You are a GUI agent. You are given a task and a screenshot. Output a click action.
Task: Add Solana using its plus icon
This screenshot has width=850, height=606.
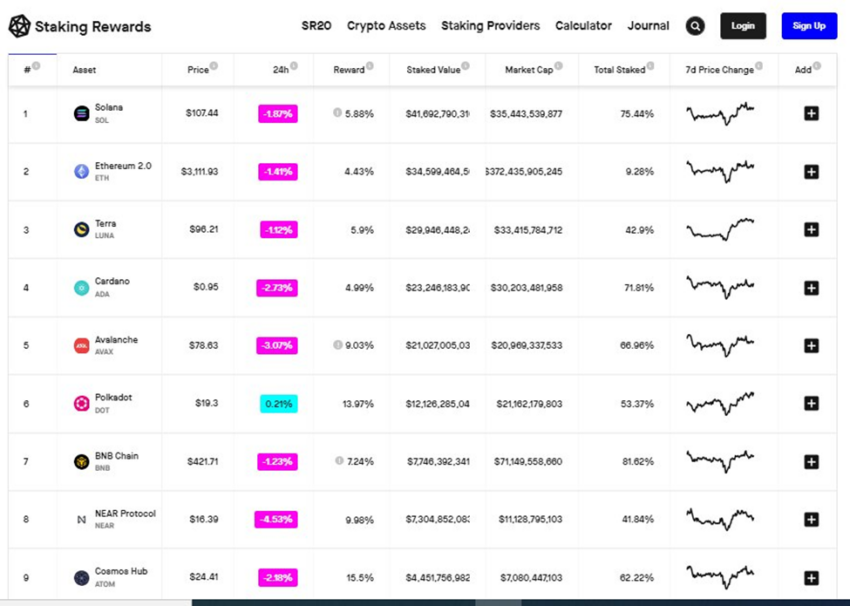click(811, 113)
